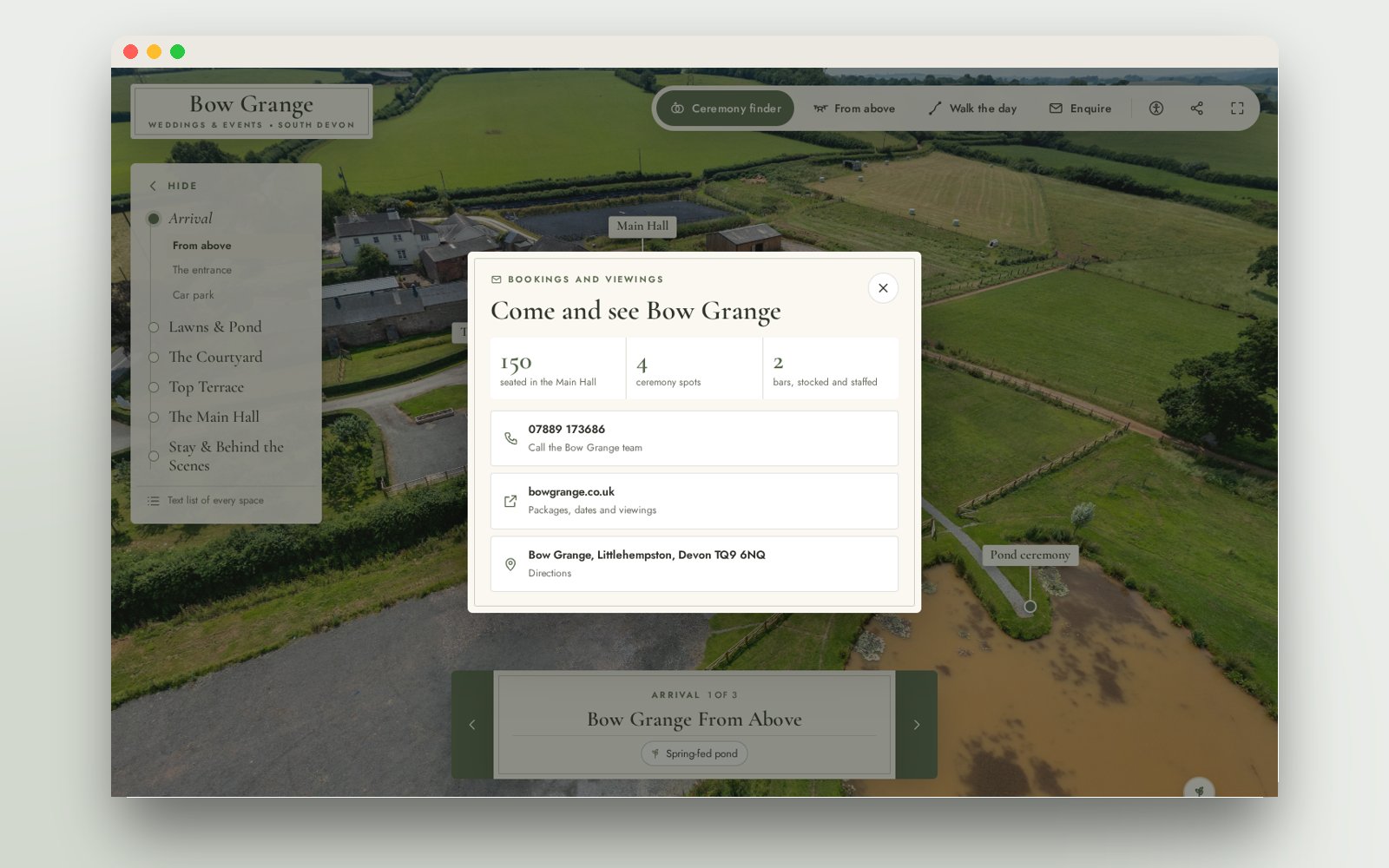Click the '4 ceremony spots' stat
The width and height of the screenshot is (1389, 868).
point(694,369)
